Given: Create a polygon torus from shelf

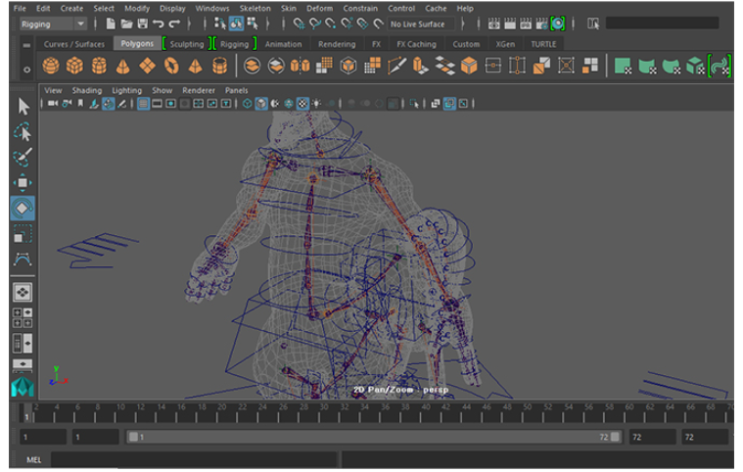Looking at the screenshot, I should click(171, 65).
